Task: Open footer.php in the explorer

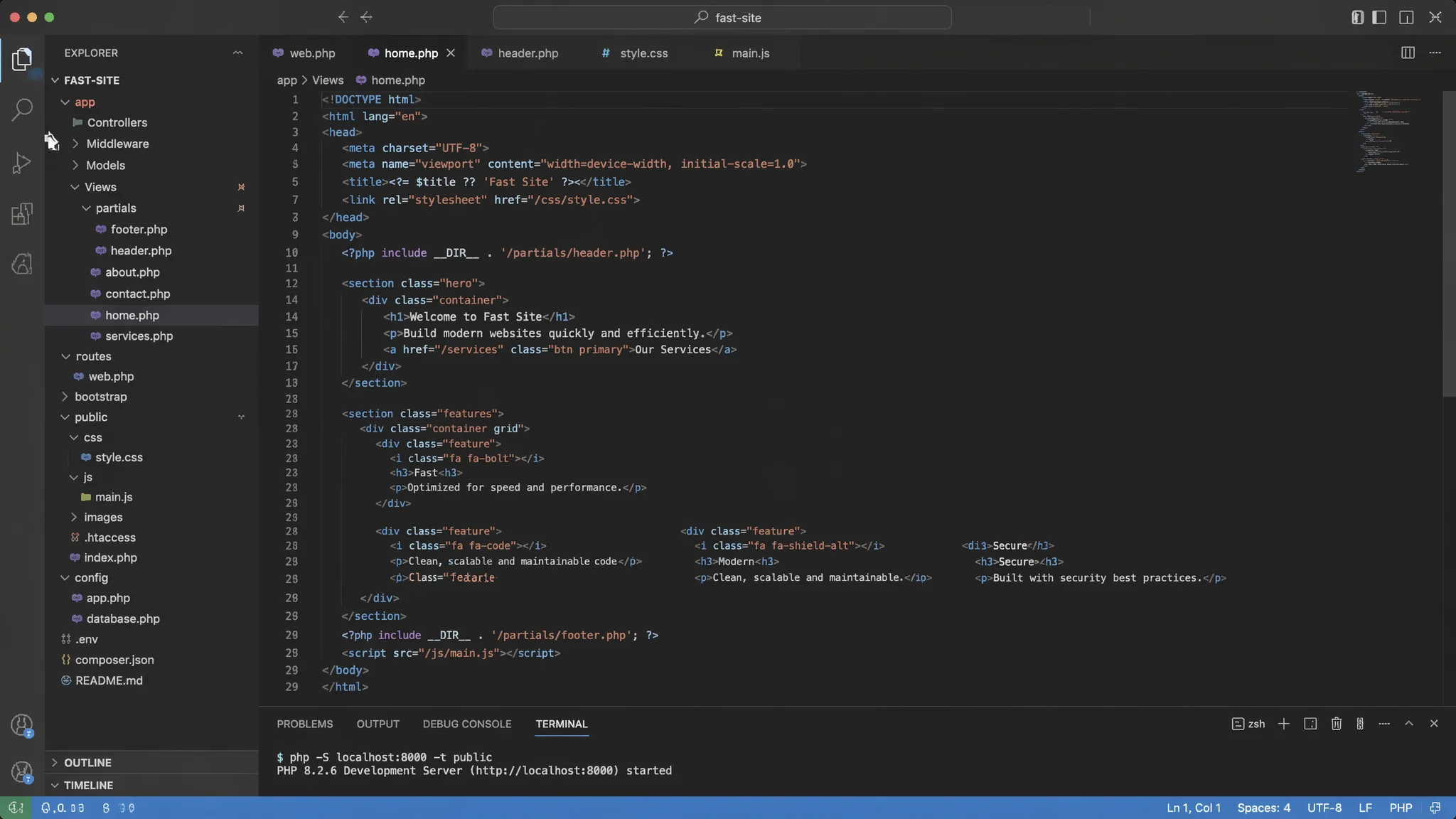Action: click(x=139, y=230)
